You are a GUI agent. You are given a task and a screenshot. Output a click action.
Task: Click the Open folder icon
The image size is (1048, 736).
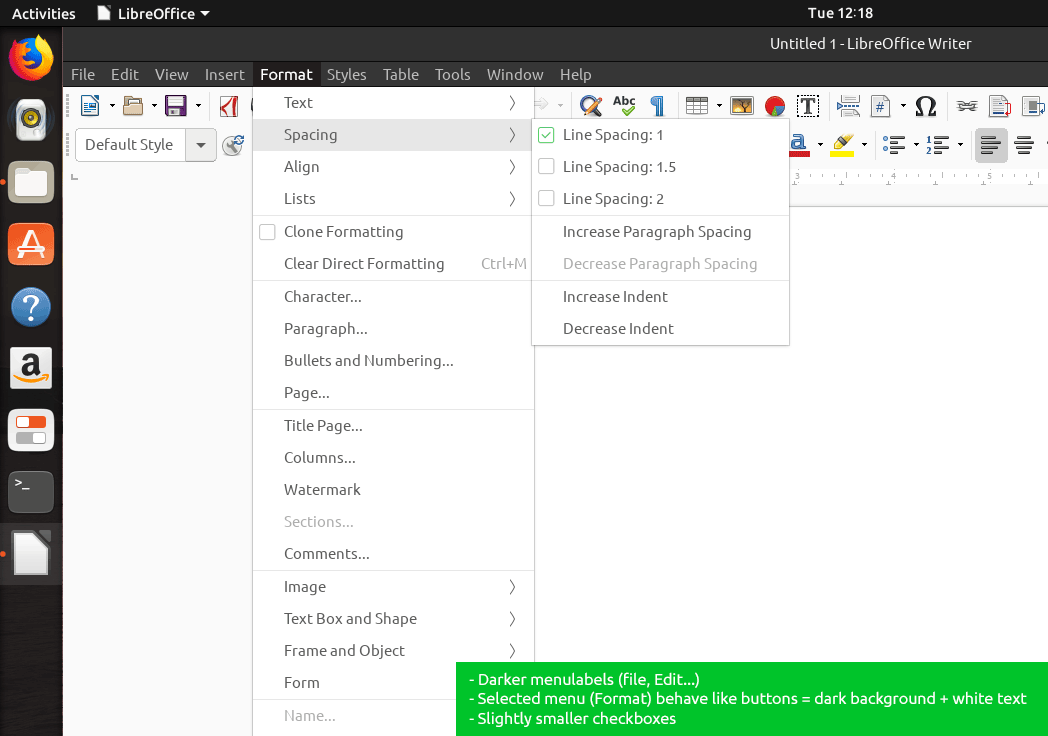(x=133, y=106)
